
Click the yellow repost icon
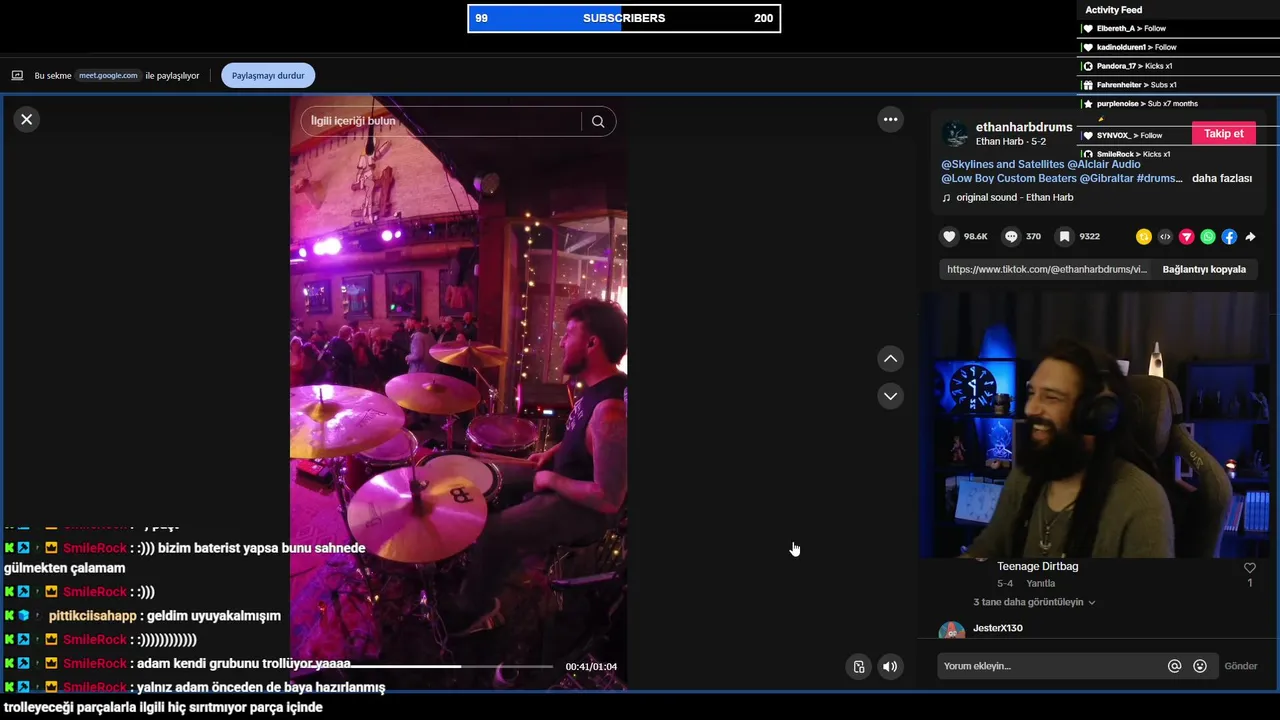[1144, 237]
